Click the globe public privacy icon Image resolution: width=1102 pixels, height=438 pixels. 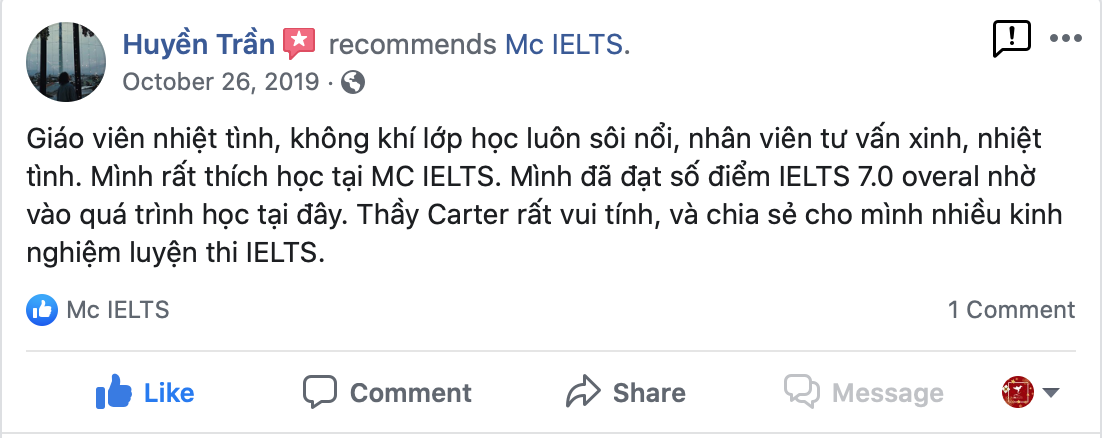[352, 83]
